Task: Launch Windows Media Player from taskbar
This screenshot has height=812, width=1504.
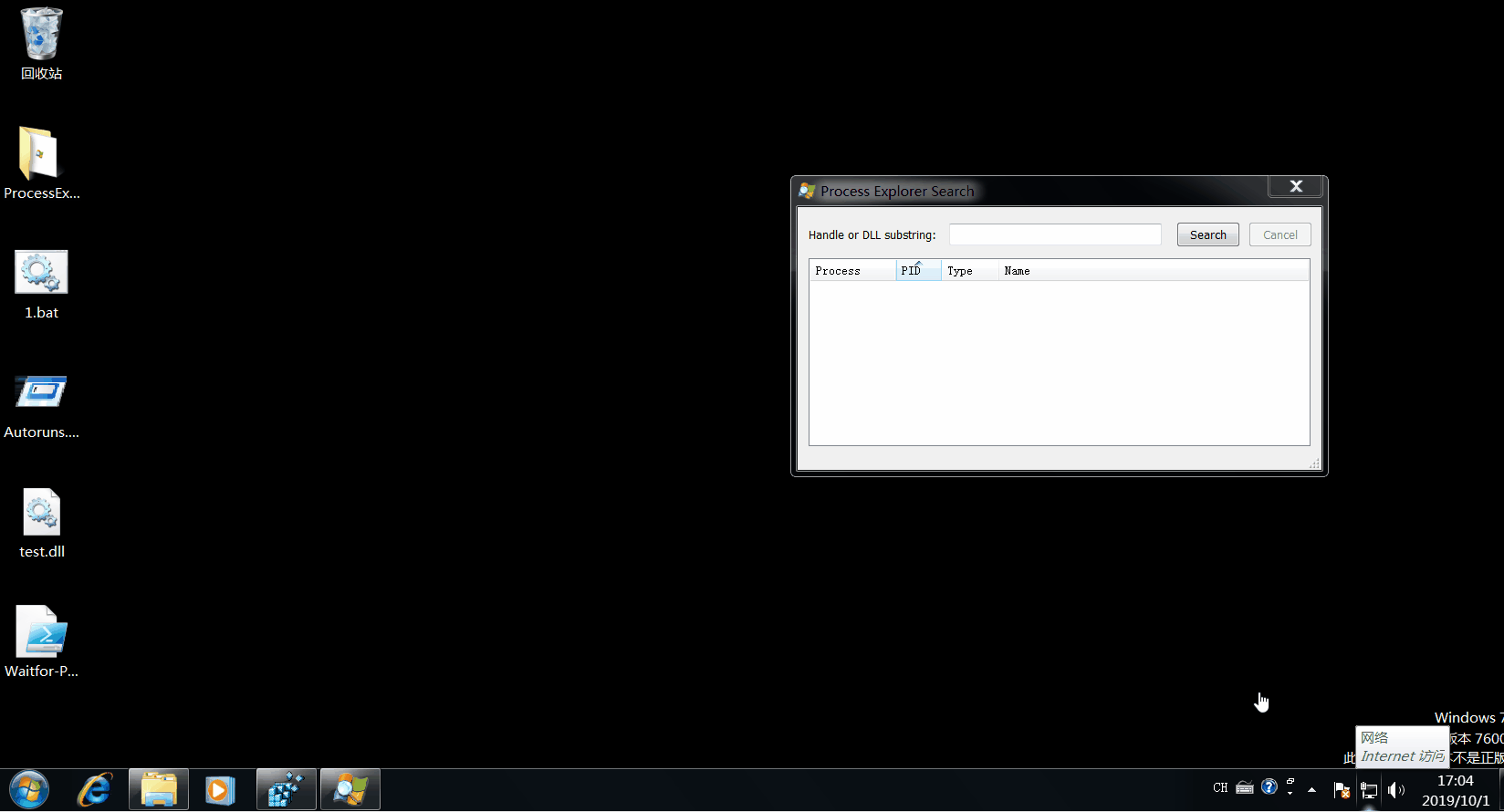Action: (x=220, y=789)
